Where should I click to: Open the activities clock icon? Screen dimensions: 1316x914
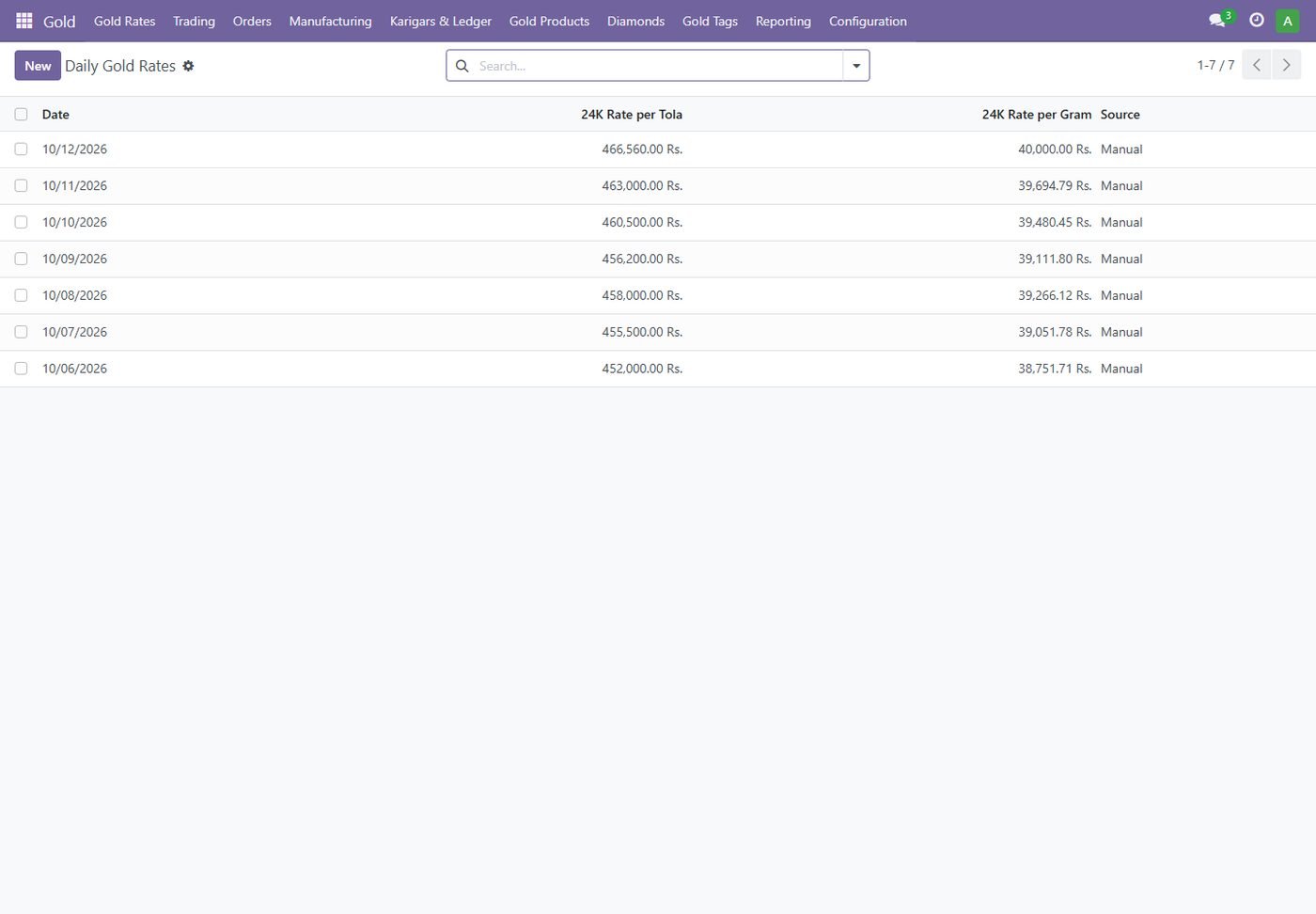pos(1257,20)
